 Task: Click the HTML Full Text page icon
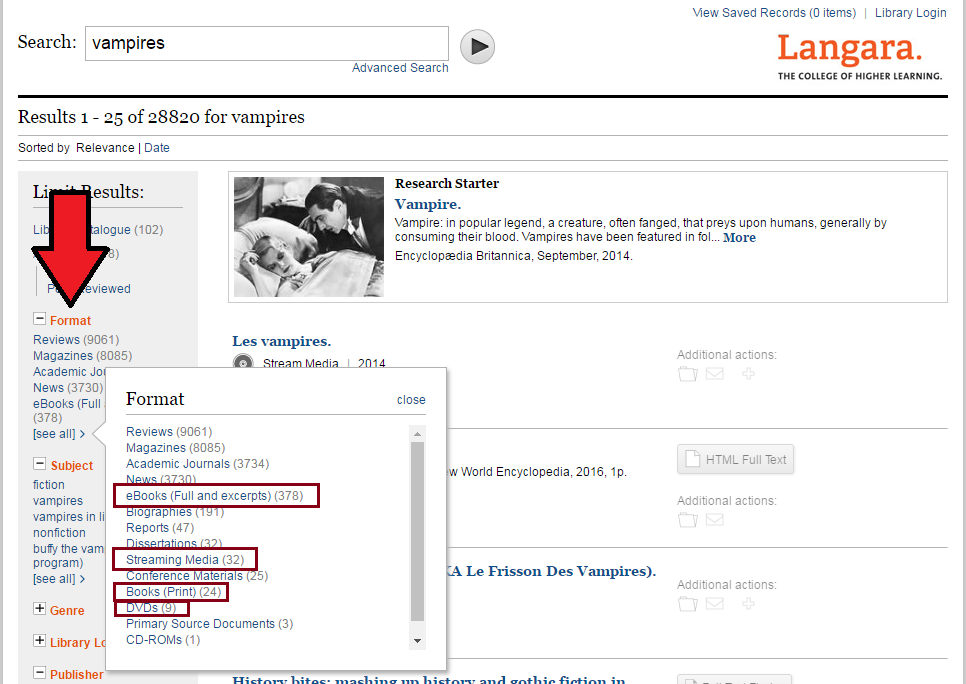pyautogui.click(x=692, y=459)
